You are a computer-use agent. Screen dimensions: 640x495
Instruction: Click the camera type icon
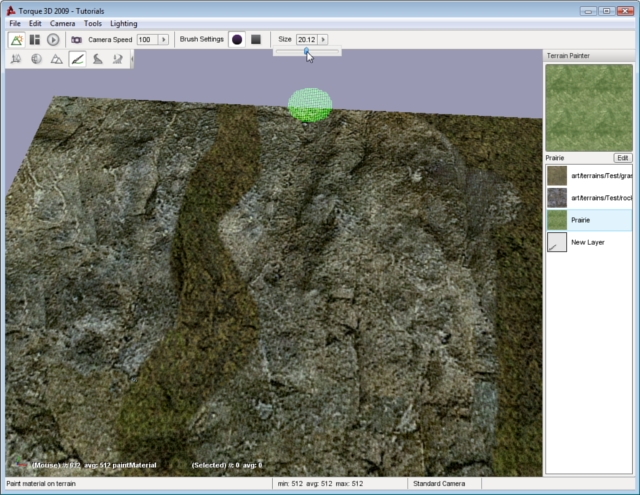click(x=76, y=39)
